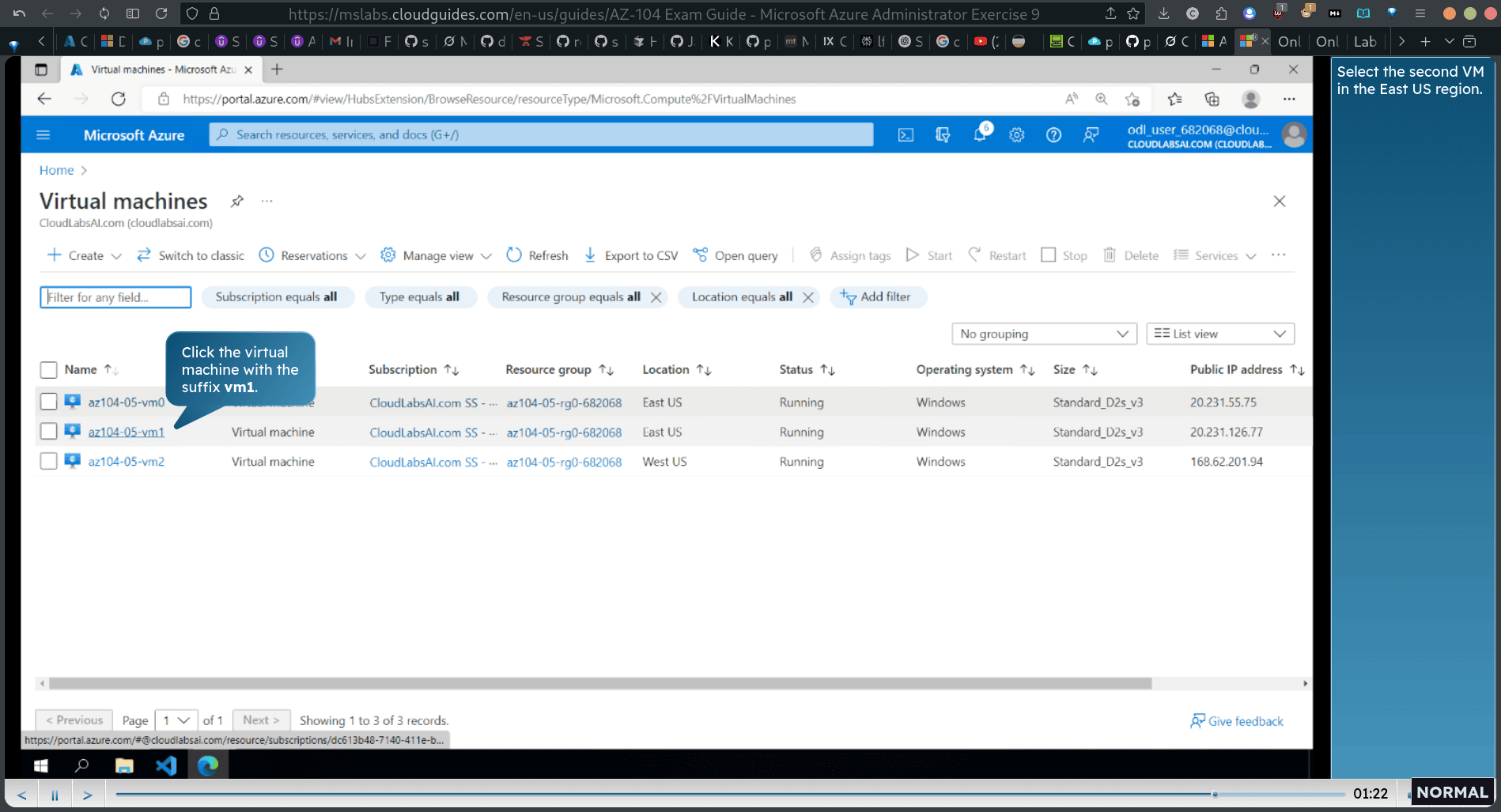Viewport: 1501px width, 812px height.
Task: Remove the Resource group filter
Action: click(656, 297)
